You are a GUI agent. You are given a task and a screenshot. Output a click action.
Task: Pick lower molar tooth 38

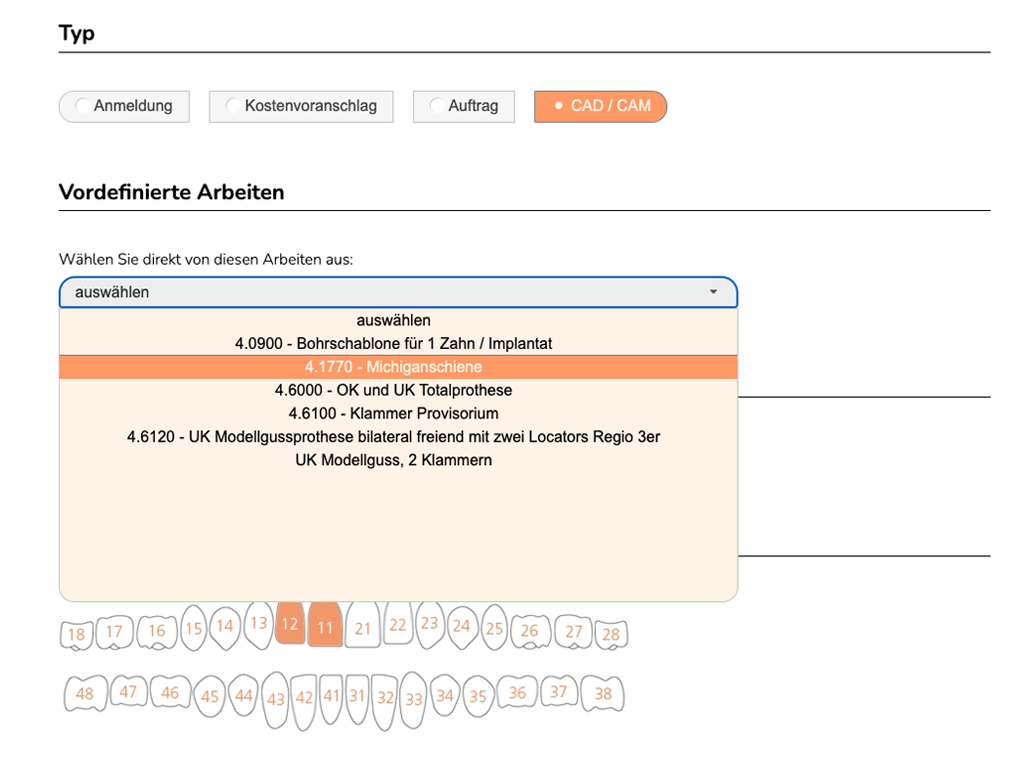coord(603,694)
